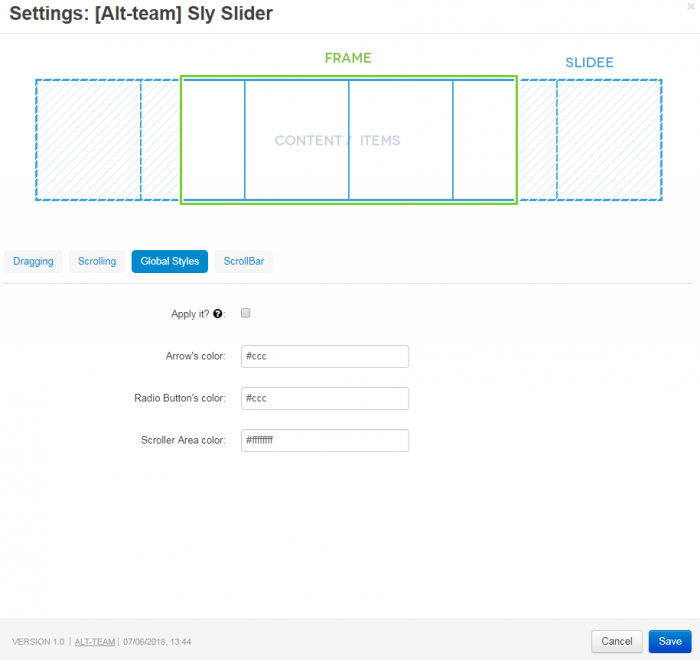Viewport: 700px width, 660px height.
Task: Click the FRAME label in the diagram
Action: click(348, 58)
